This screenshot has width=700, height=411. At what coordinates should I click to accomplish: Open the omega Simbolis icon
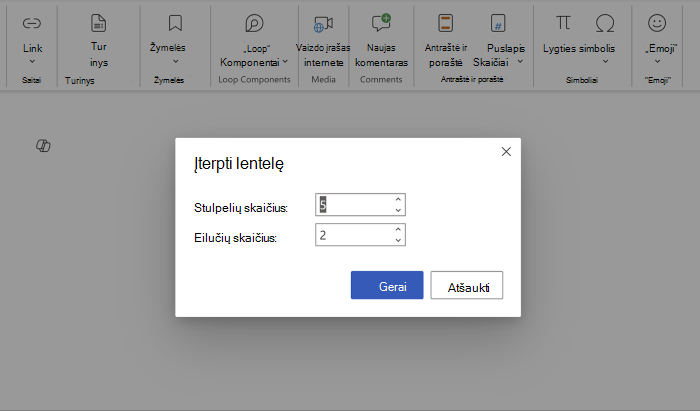coord(605,23)
